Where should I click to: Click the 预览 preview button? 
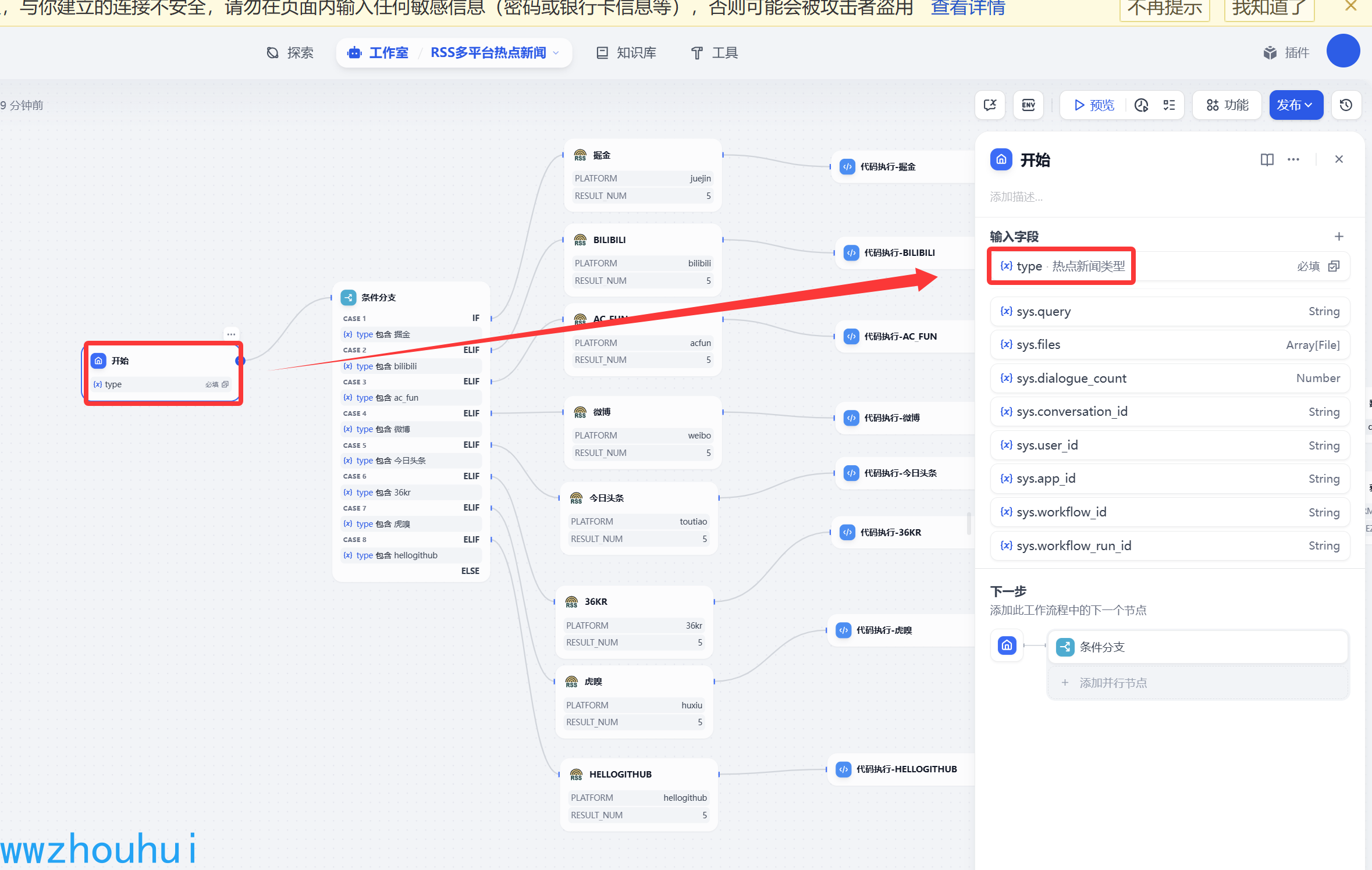1094,105
